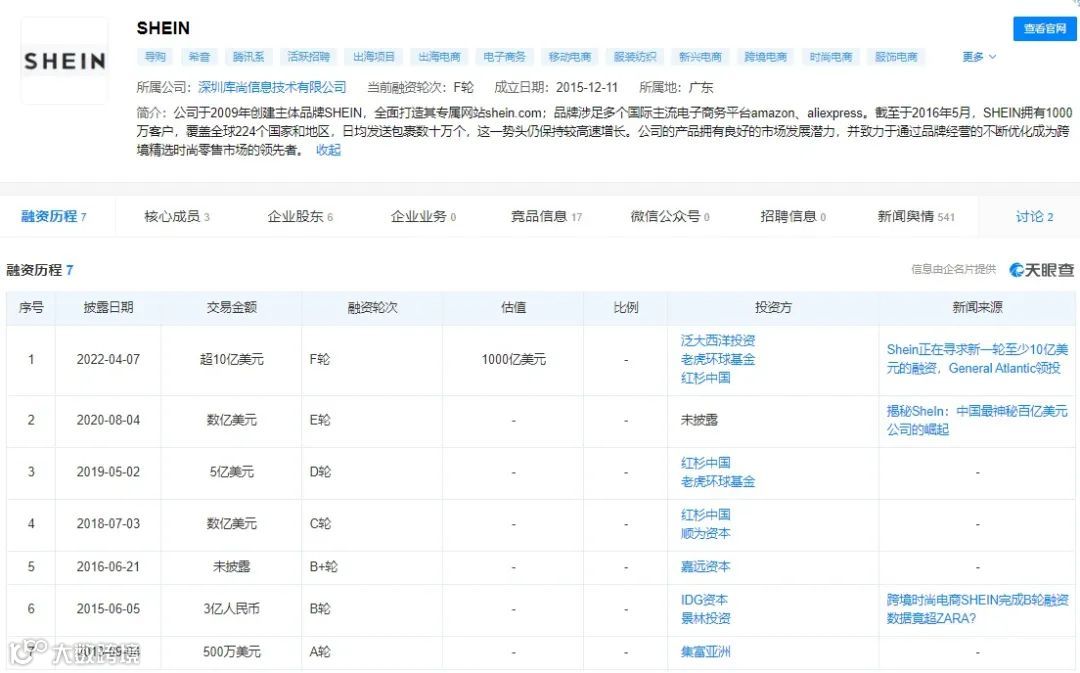Select the 导购 tag
This screenshot has height=673, width=1080.
coord(155,56)
